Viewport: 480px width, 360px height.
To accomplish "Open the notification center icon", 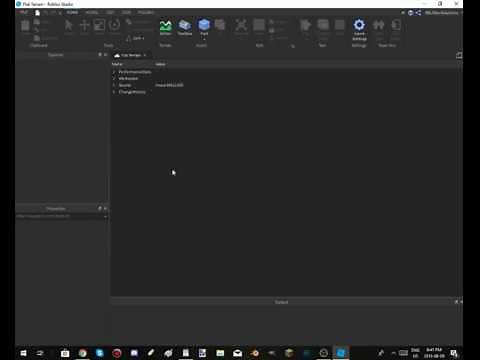I will pos(454,353).
